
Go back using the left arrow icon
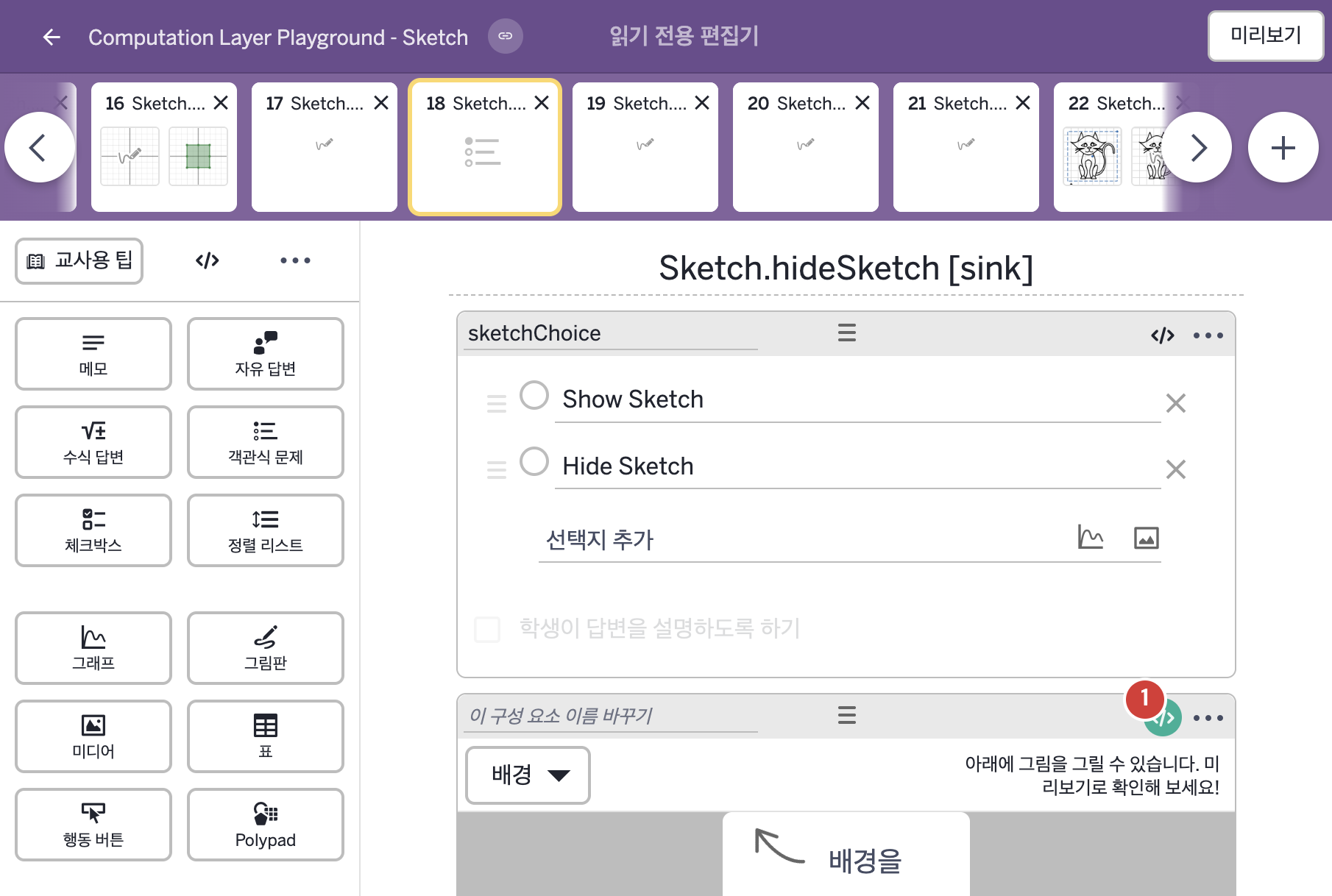pyautogui.click(x=52, y=37)
